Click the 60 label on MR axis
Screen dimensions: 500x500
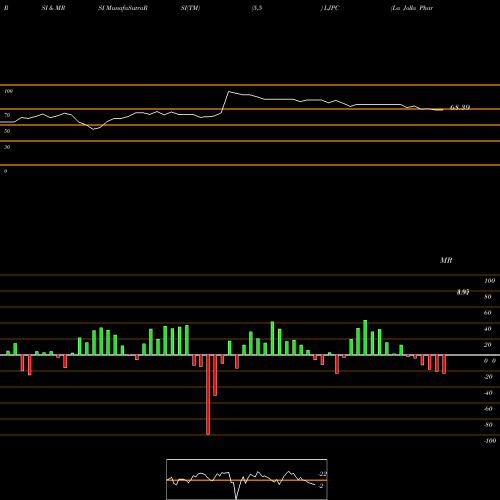[488, 313]
